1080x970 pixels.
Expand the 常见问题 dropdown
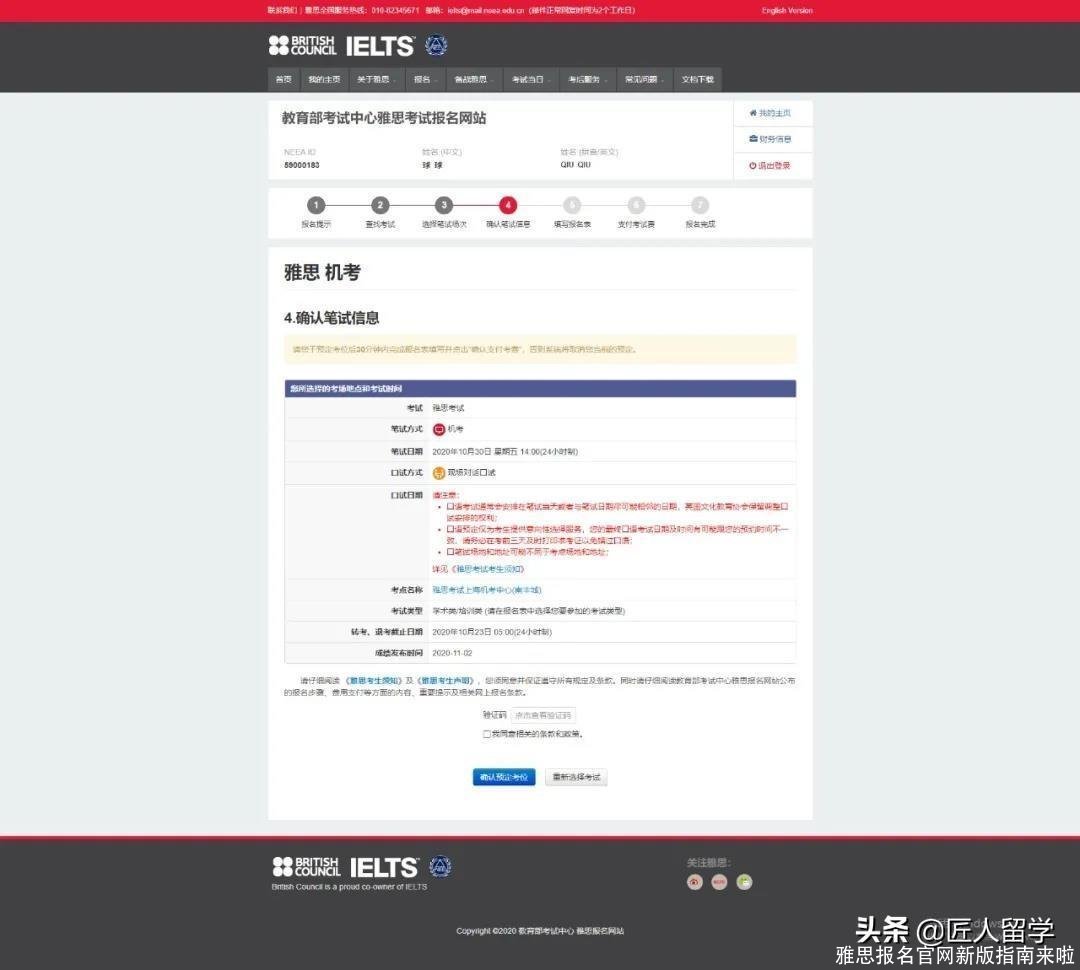tap(643, 79)
